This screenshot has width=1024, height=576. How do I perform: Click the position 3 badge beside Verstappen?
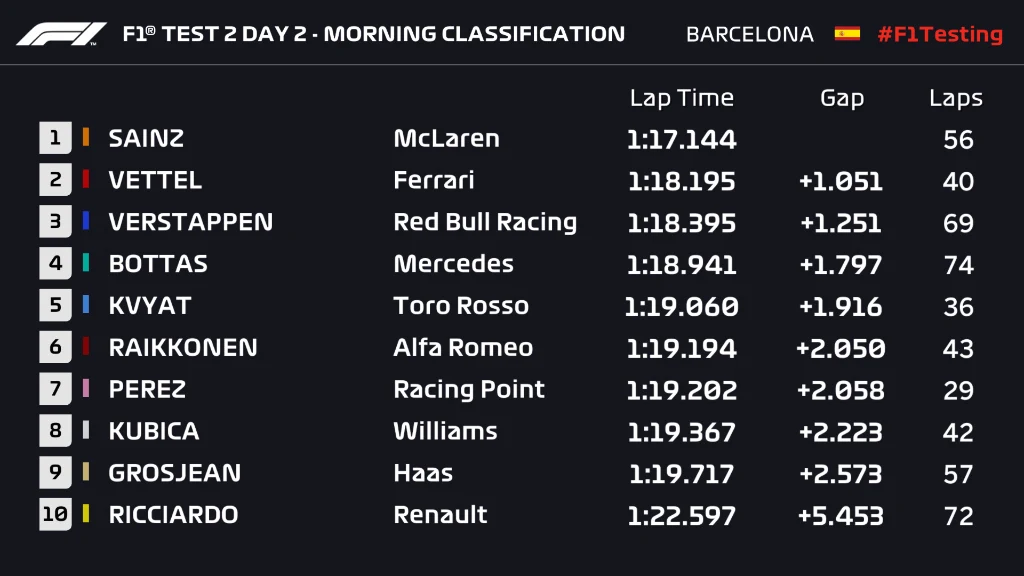[55, 221]
